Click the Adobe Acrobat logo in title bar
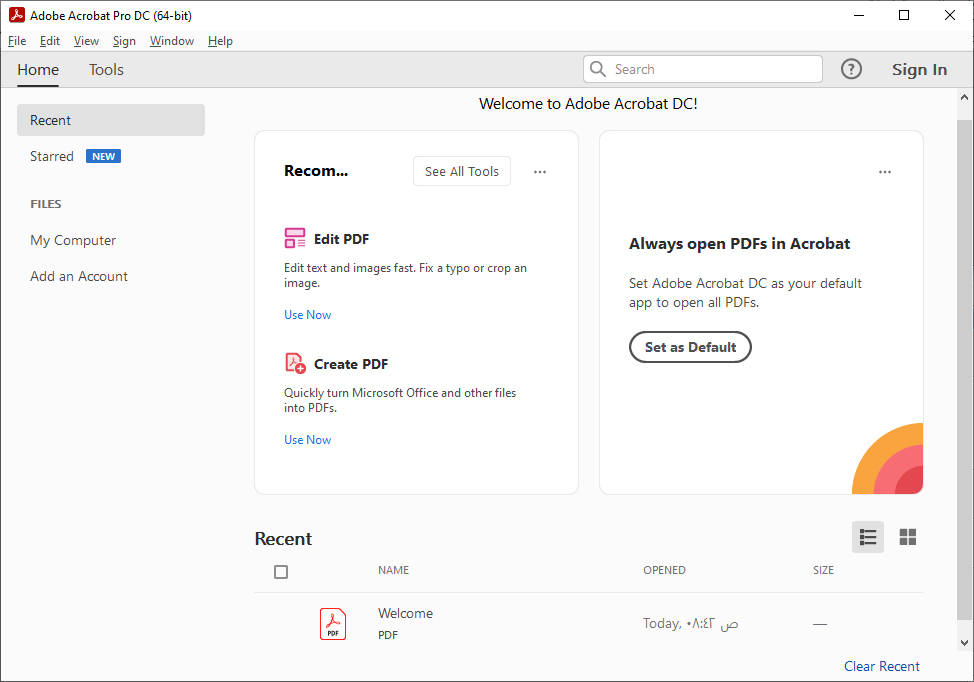 point(17,15)
